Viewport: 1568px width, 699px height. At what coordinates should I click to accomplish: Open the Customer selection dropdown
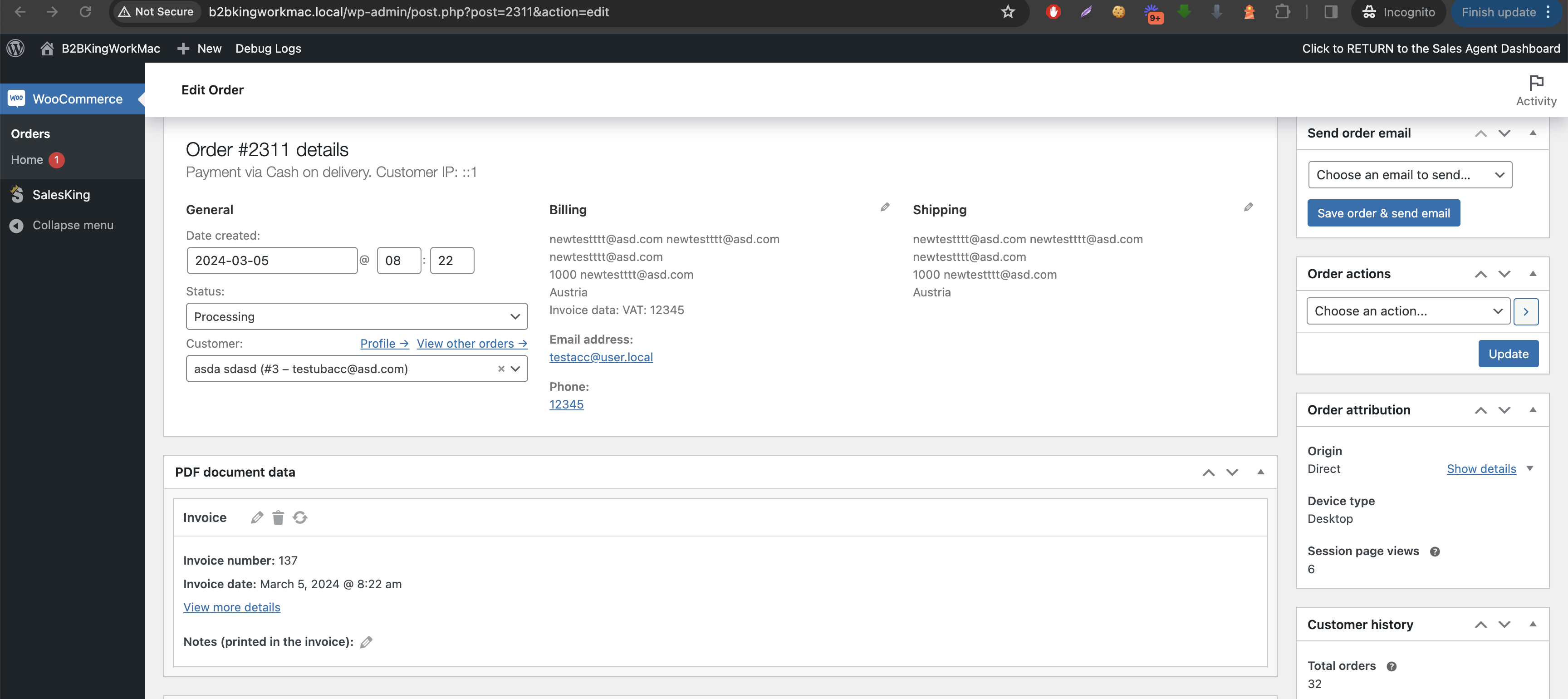357,369
